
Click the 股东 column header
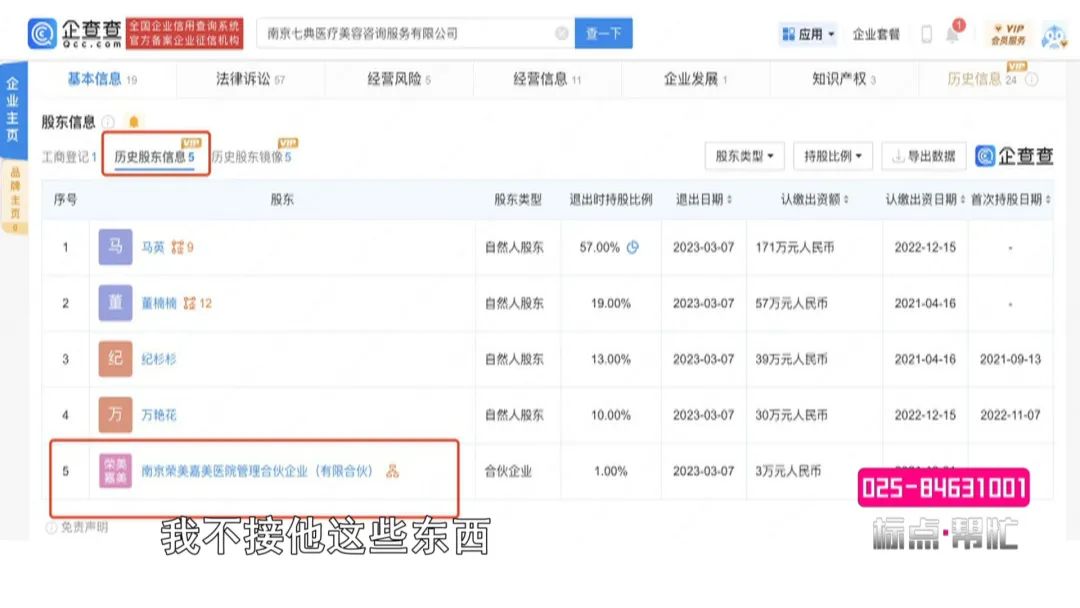pyautogui.click(x=282, y=200)
